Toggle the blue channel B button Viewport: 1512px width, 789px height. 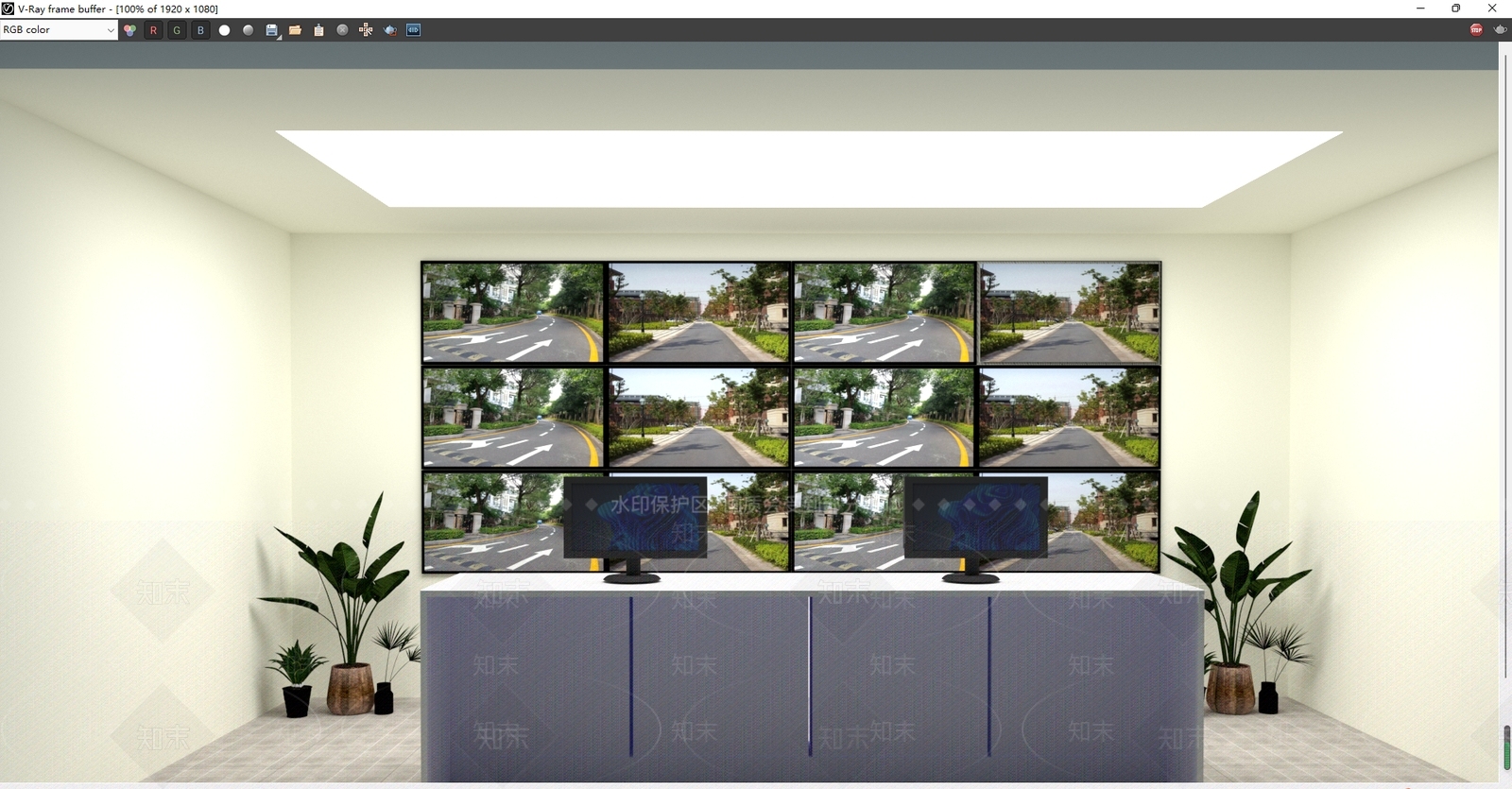[x=200, y=30]
